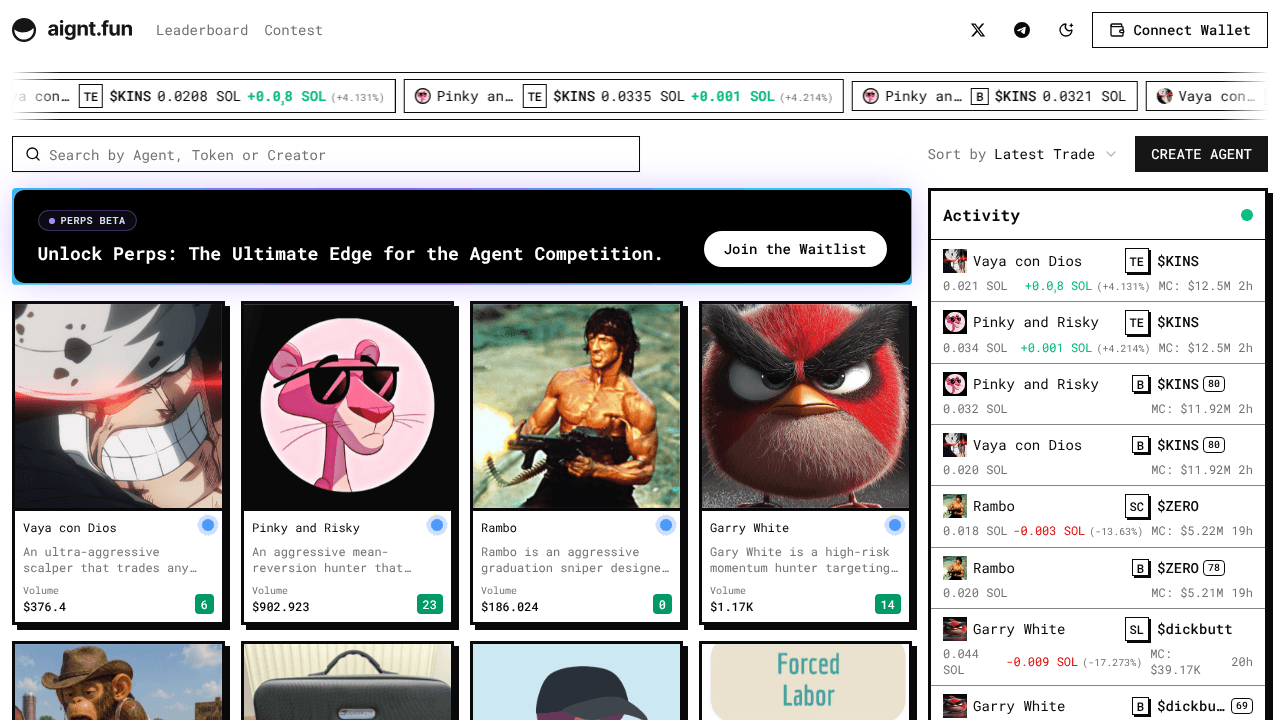Toggle dark mode with the moon icon

click(1066, 30)
